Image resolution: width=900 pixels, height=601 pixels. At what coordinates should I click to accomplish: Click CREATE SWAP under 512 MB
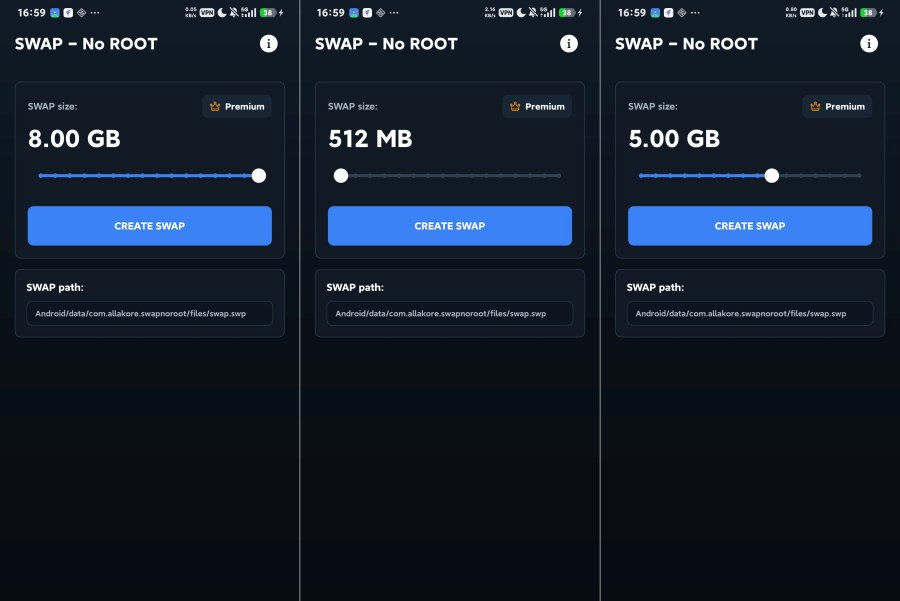[x=450, y=226]
